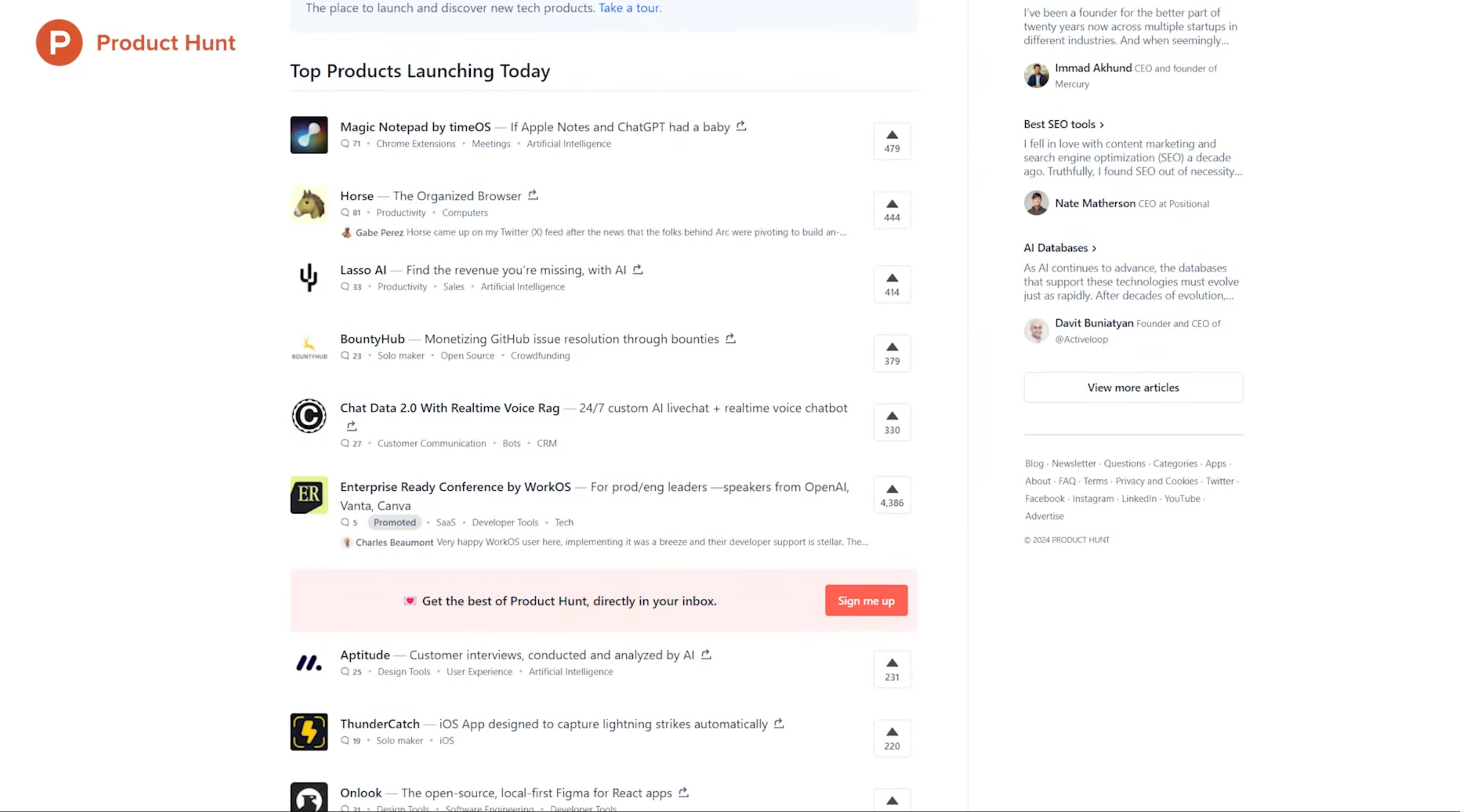This screenshot has width=1460, height=812.
Task: Open the Horse product thumbnail
Action: coord(309,204)
